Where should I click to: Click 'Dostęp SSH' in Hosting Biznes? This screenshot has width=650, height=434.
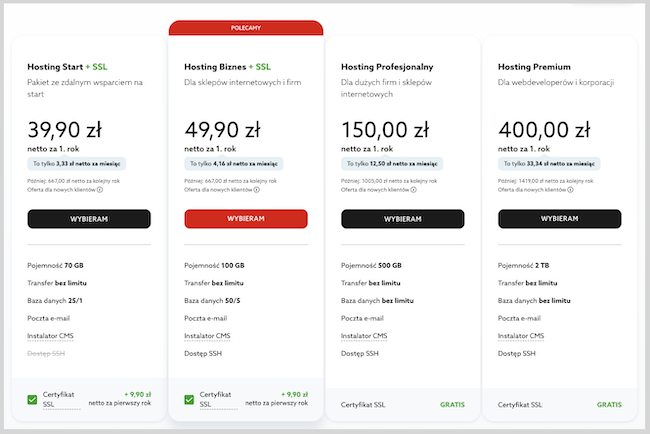(x=203, y=354)
